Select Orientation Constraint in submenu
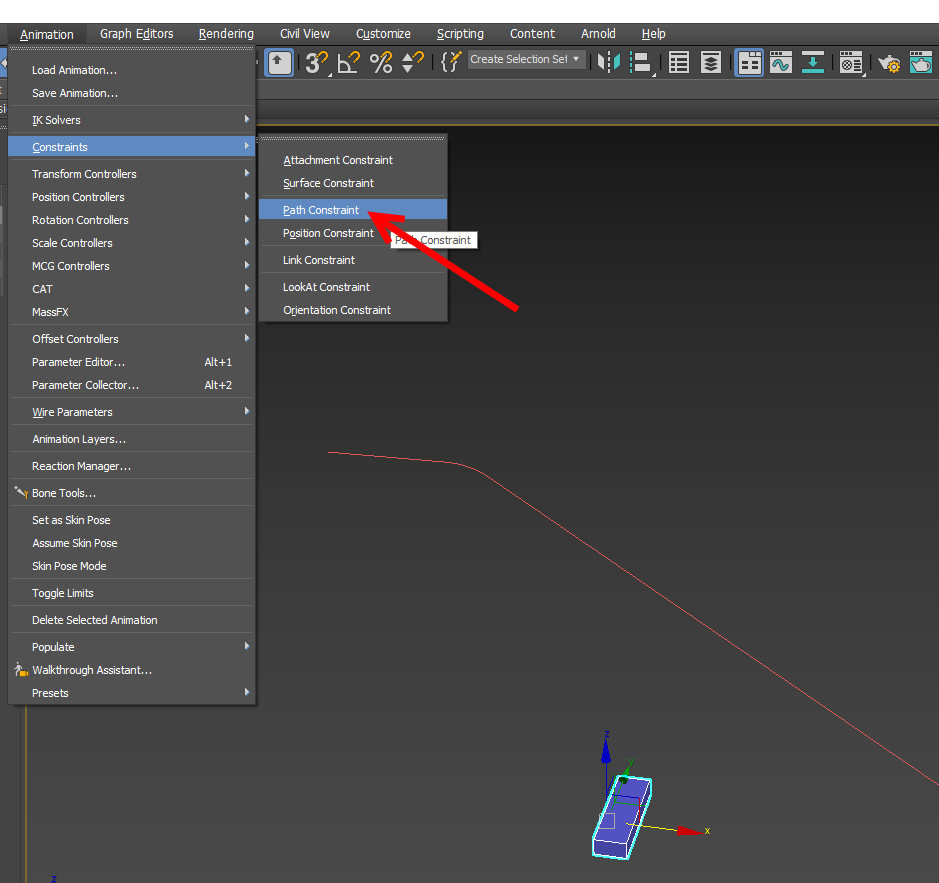Image resolution: width=939 pixels, height=883 pixels. 353,310
